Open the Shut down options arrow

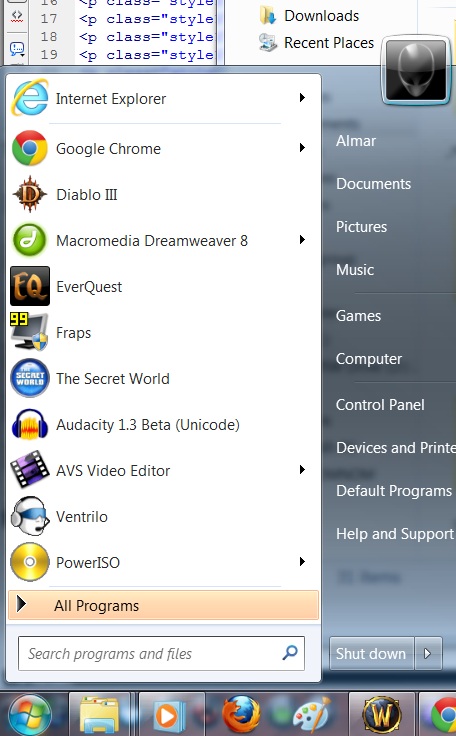coord(428,653)
